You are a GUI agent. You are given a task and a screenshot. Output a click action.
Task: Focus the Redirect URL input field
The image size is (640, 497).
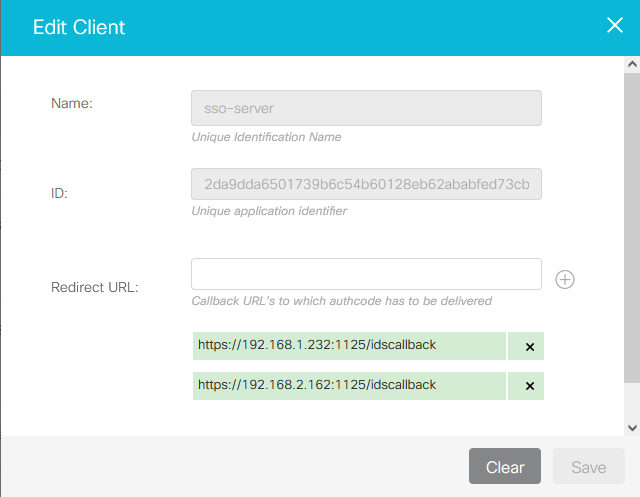click(x=366, y=274)
